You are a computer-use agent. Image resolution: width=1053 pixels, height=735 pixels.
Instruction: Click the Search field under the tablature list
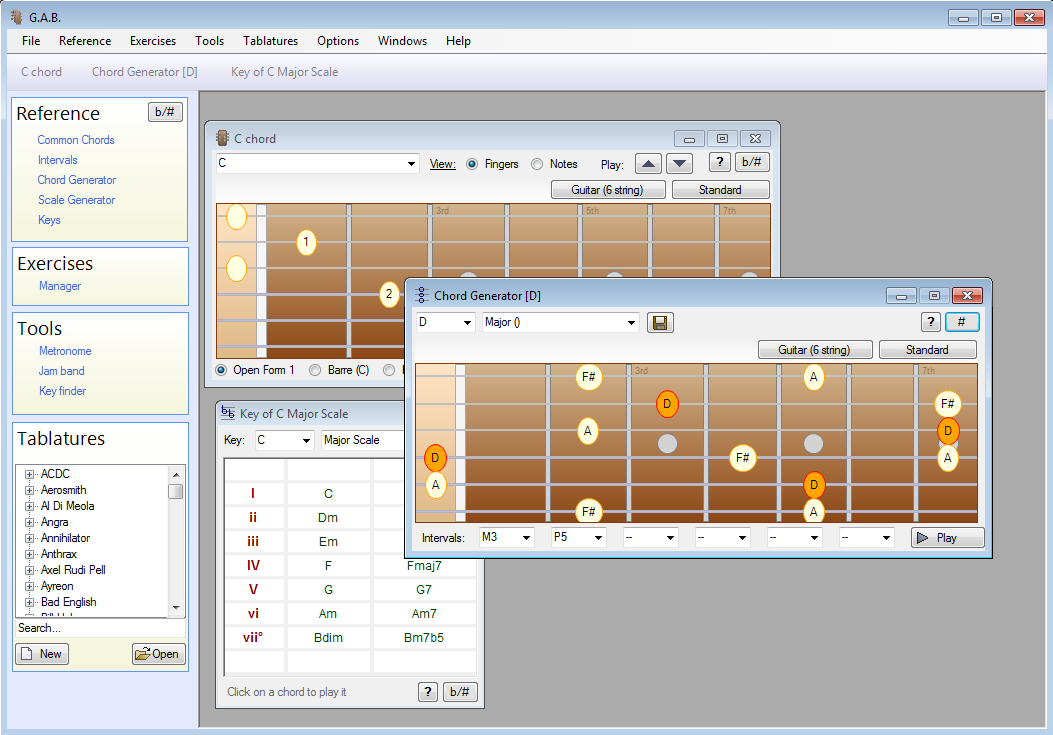coord(95,628)
